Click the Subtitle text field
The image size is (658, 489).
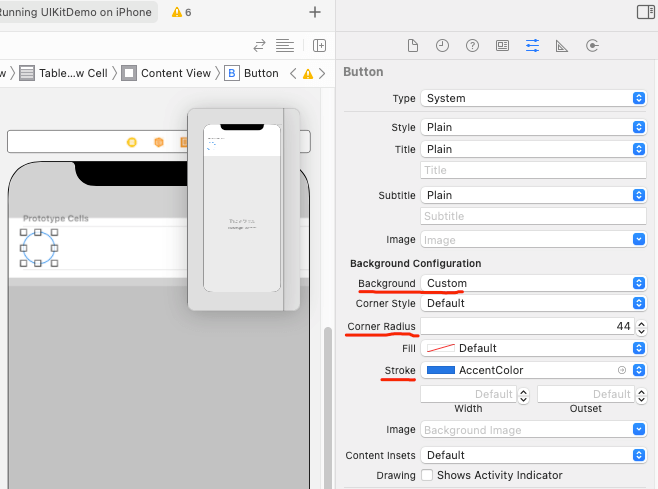pos(533,216)
